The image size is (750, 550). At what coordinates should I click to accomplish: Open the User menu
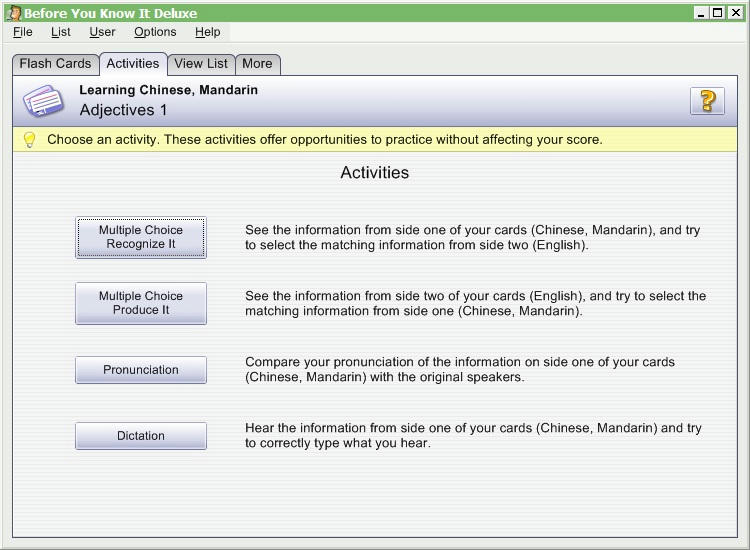(x=102, y=32)
